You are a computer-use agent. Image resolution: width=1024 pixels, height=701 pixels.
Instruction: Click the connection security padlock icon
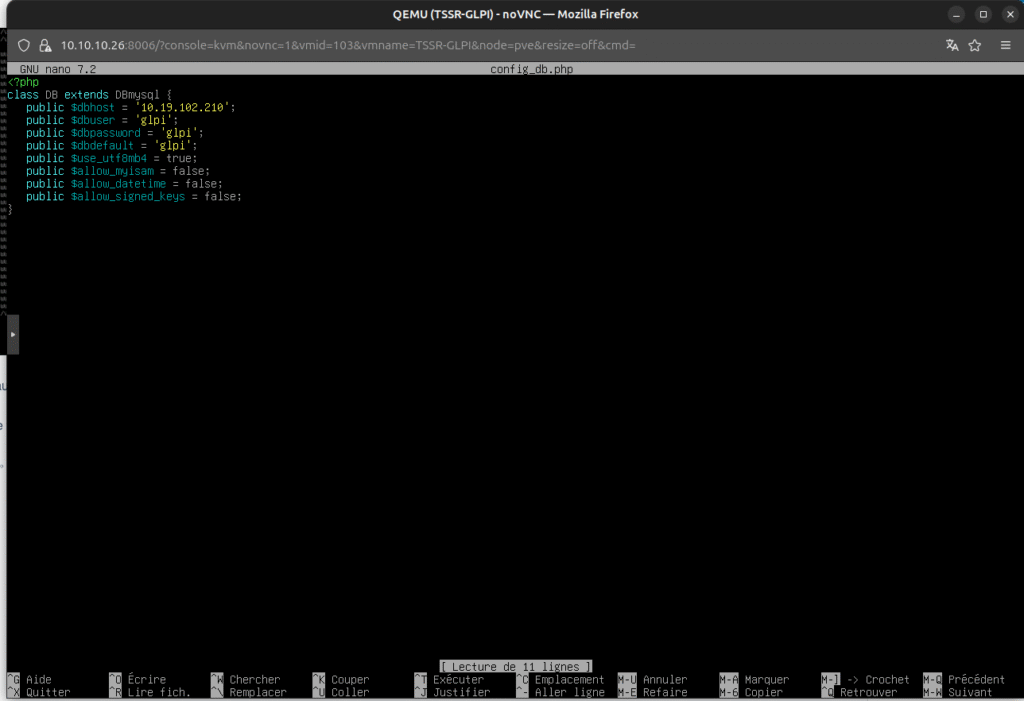(x=45, y=46)
